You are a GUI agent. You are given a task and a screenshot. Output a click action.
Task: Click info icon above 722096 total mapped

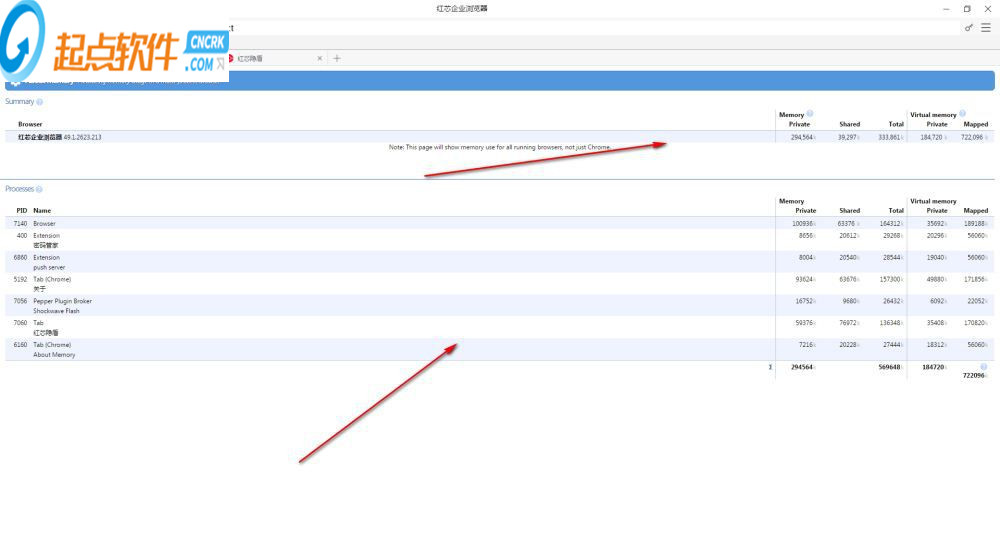(x=983, y=367)
